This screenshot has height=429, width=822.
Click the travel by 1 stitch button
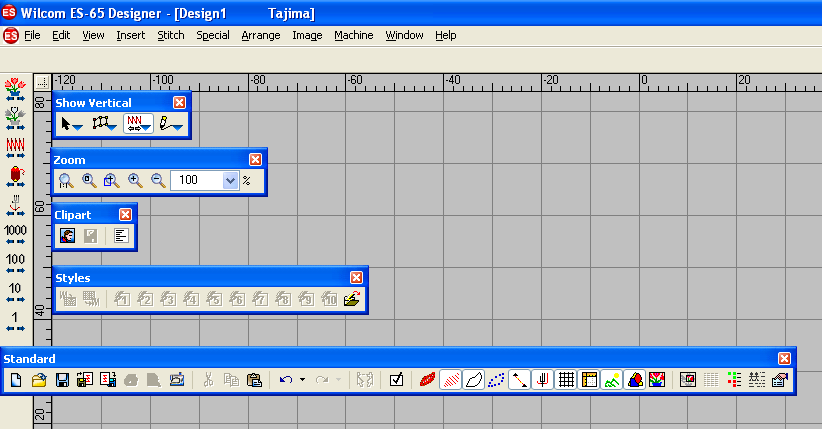(15, 321)
